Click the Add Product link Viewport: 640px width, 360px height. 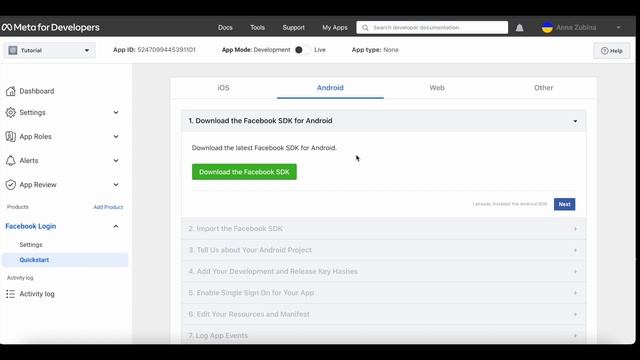(x=108, y=207)
